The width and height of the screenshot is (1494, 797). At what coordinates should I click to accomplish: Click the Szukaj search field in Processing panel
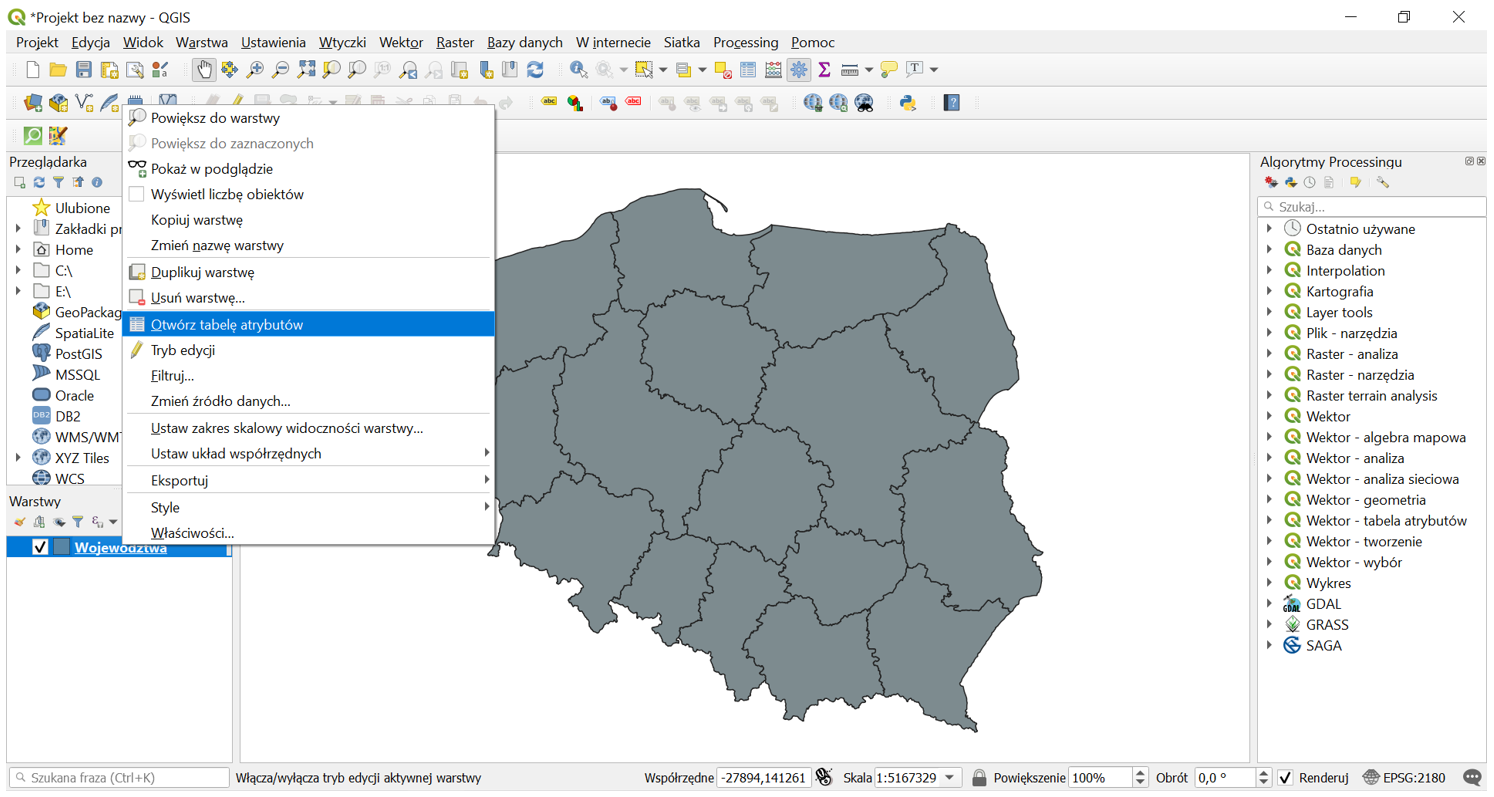tap(1370, 205)
